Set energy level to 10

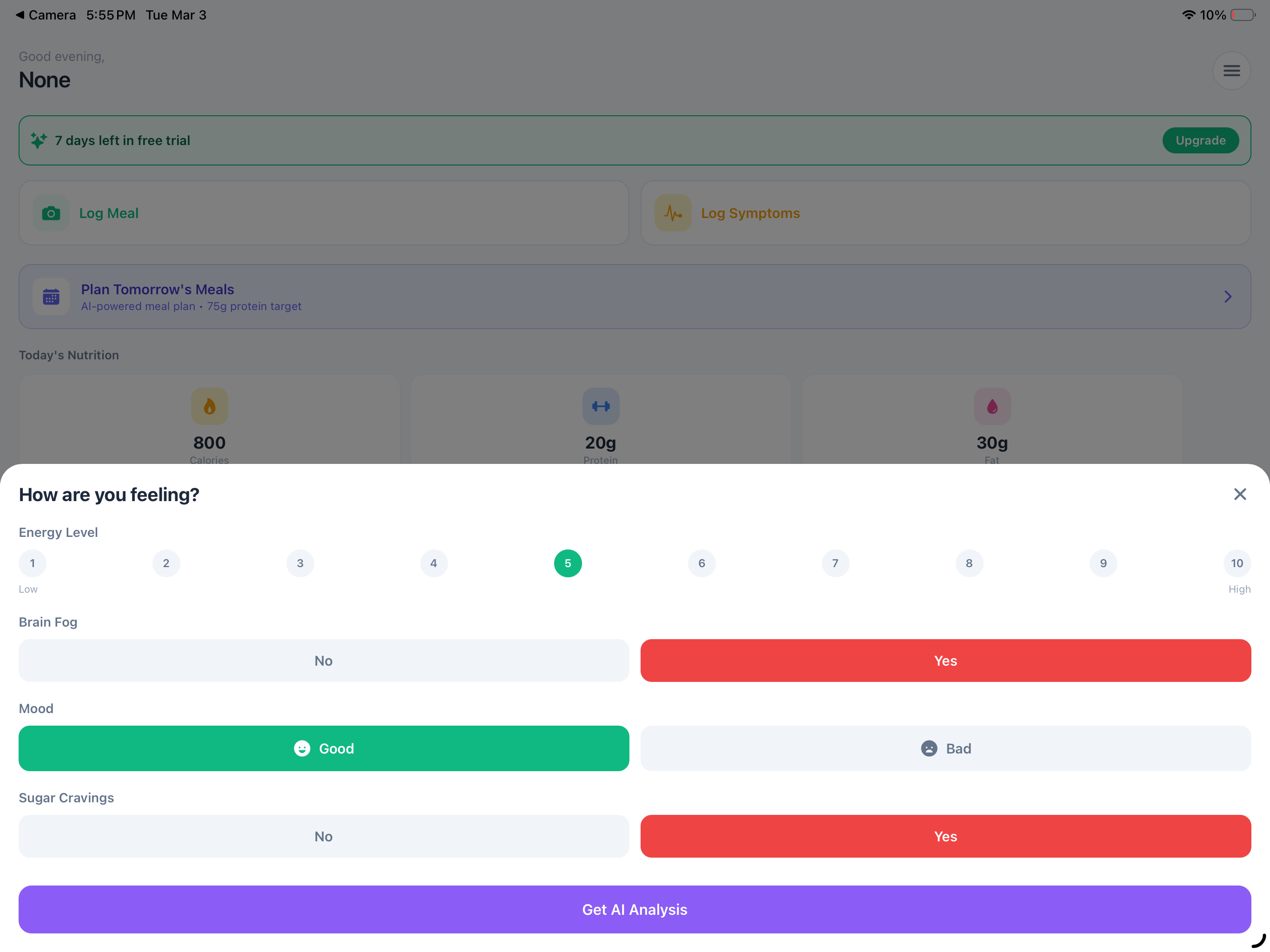[x=1237, y=563]
